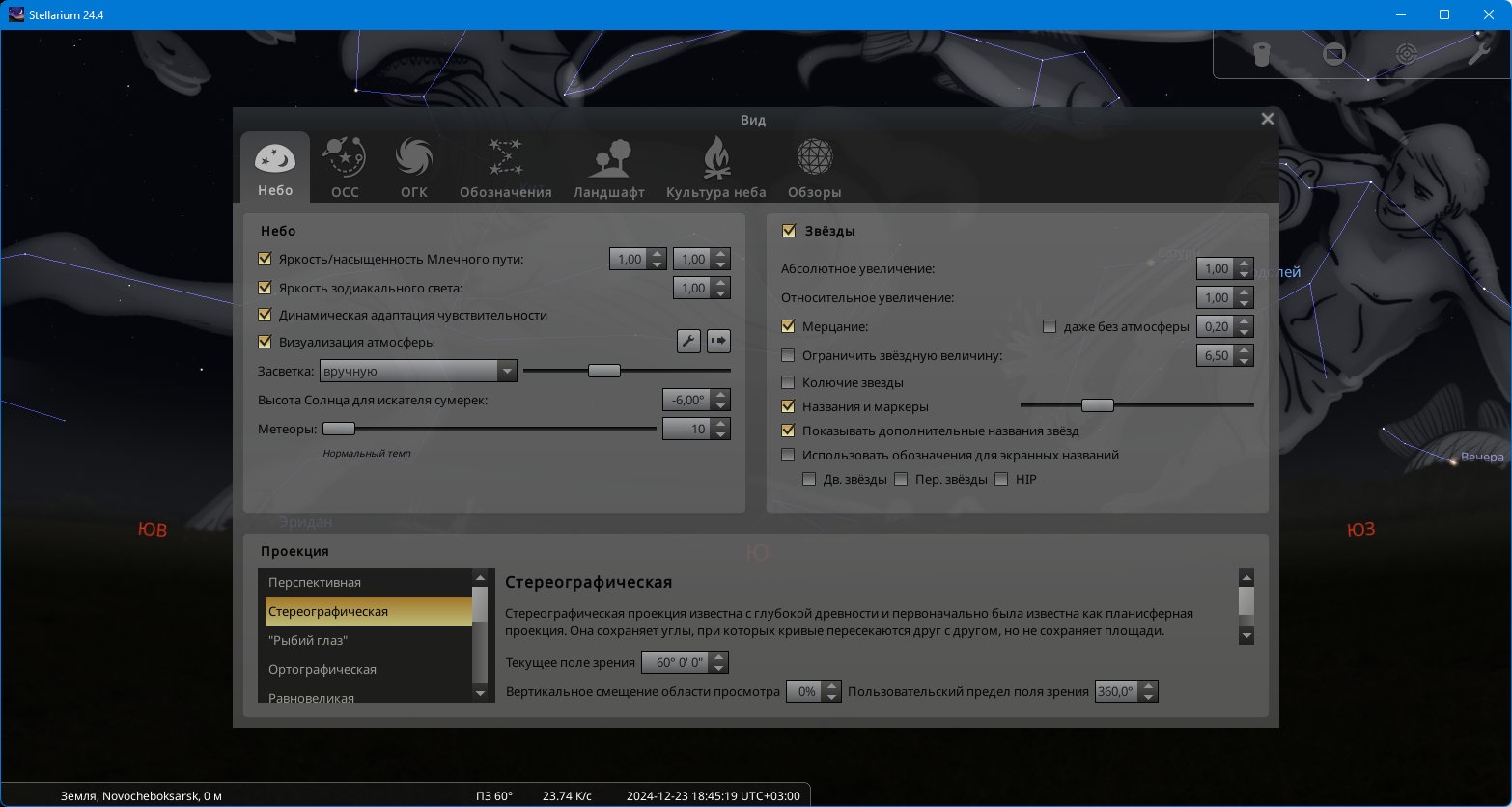1512x807 pixels.
Task: Open the ОГК deep-sky galaxy icon tab
Action: [414, 166]
